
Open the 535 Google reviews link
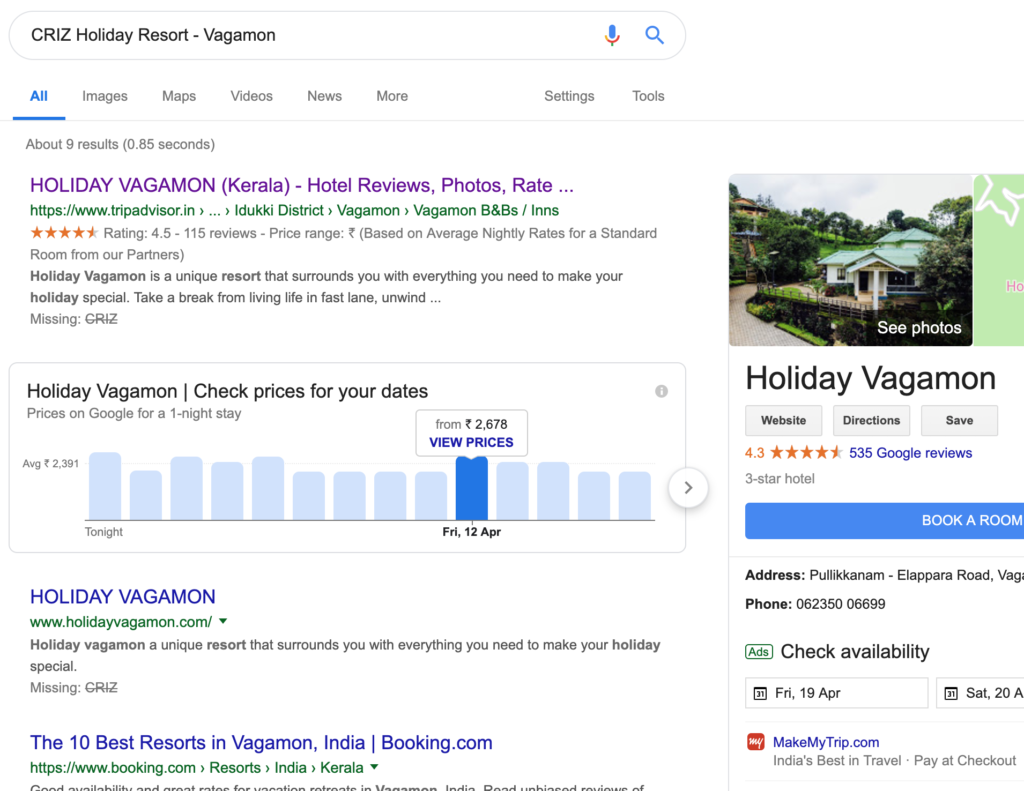point(910,453)
